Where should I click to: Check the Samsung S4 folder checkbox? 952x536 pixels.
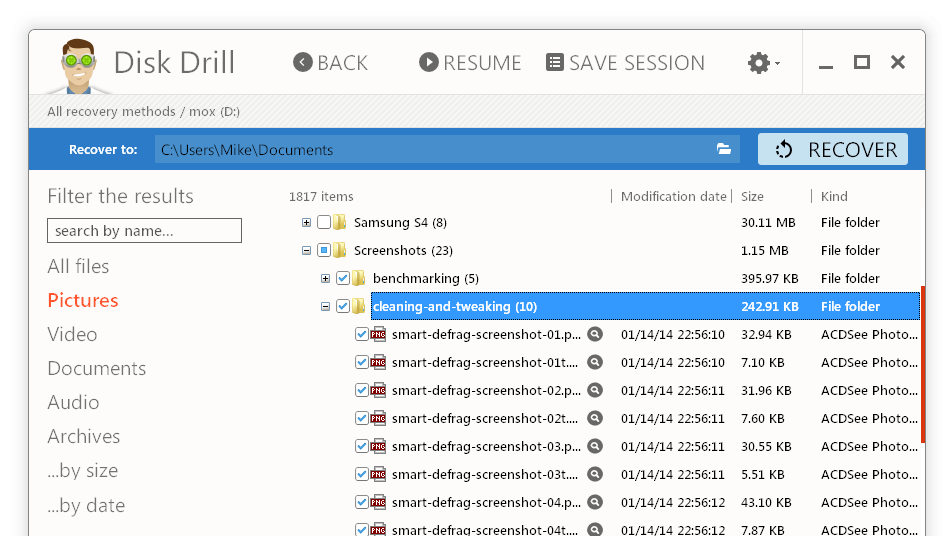[324, 222]
